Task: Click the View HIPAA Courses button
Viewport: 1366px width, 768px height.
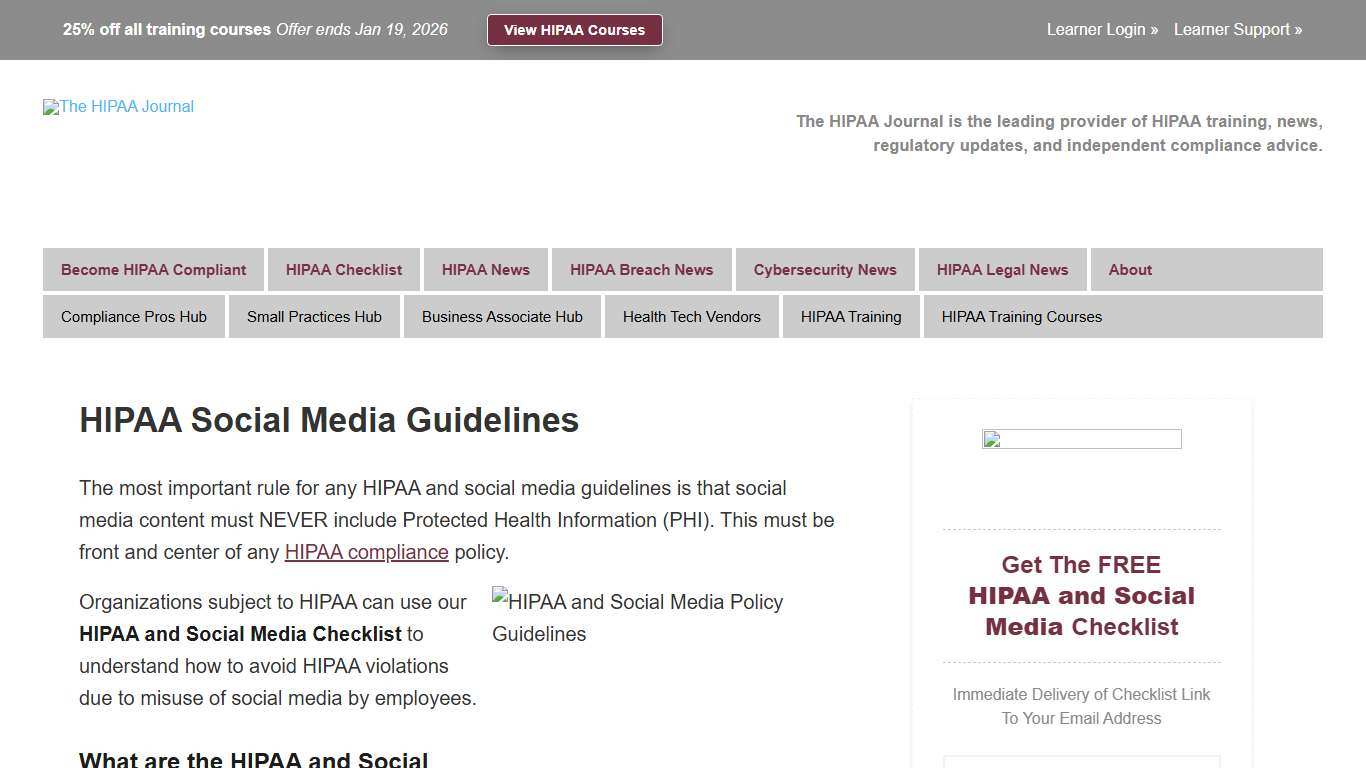Action: tap(574, 30)
